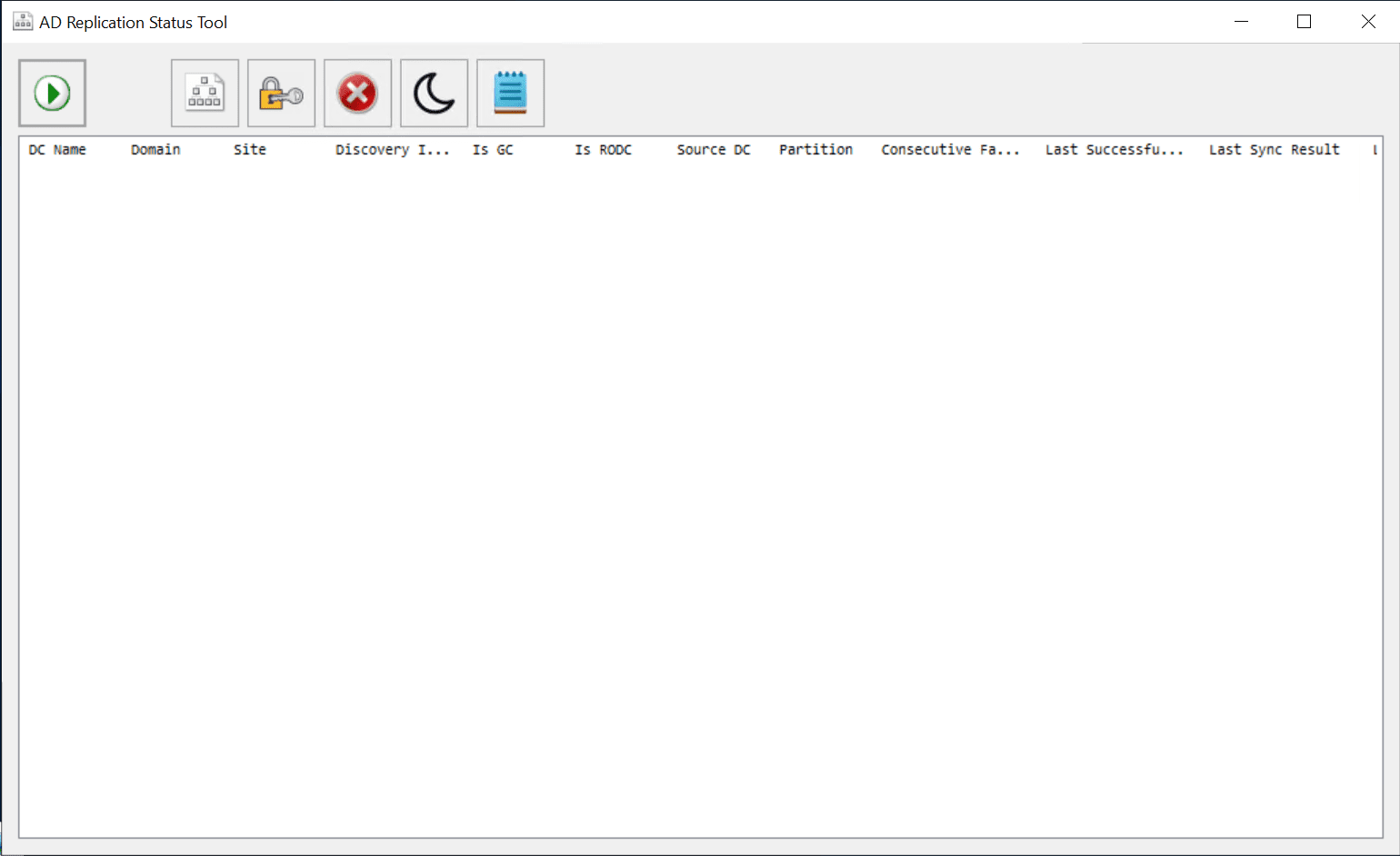Minimize the AD Replication Status Tool window

click(1241, 22)
